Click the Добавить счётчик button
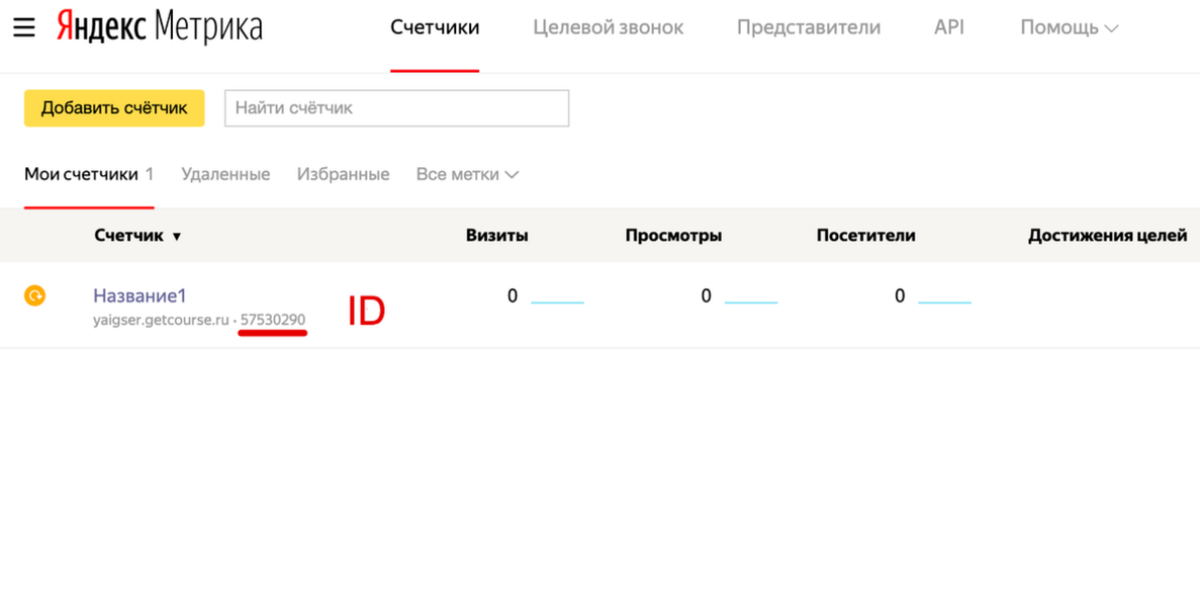The image size is (1200, 595). [114, 108]
